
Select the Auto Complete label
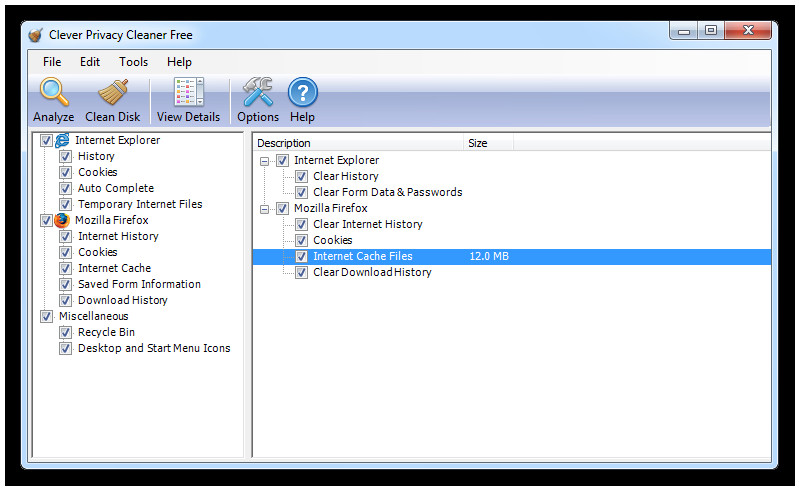116,188
